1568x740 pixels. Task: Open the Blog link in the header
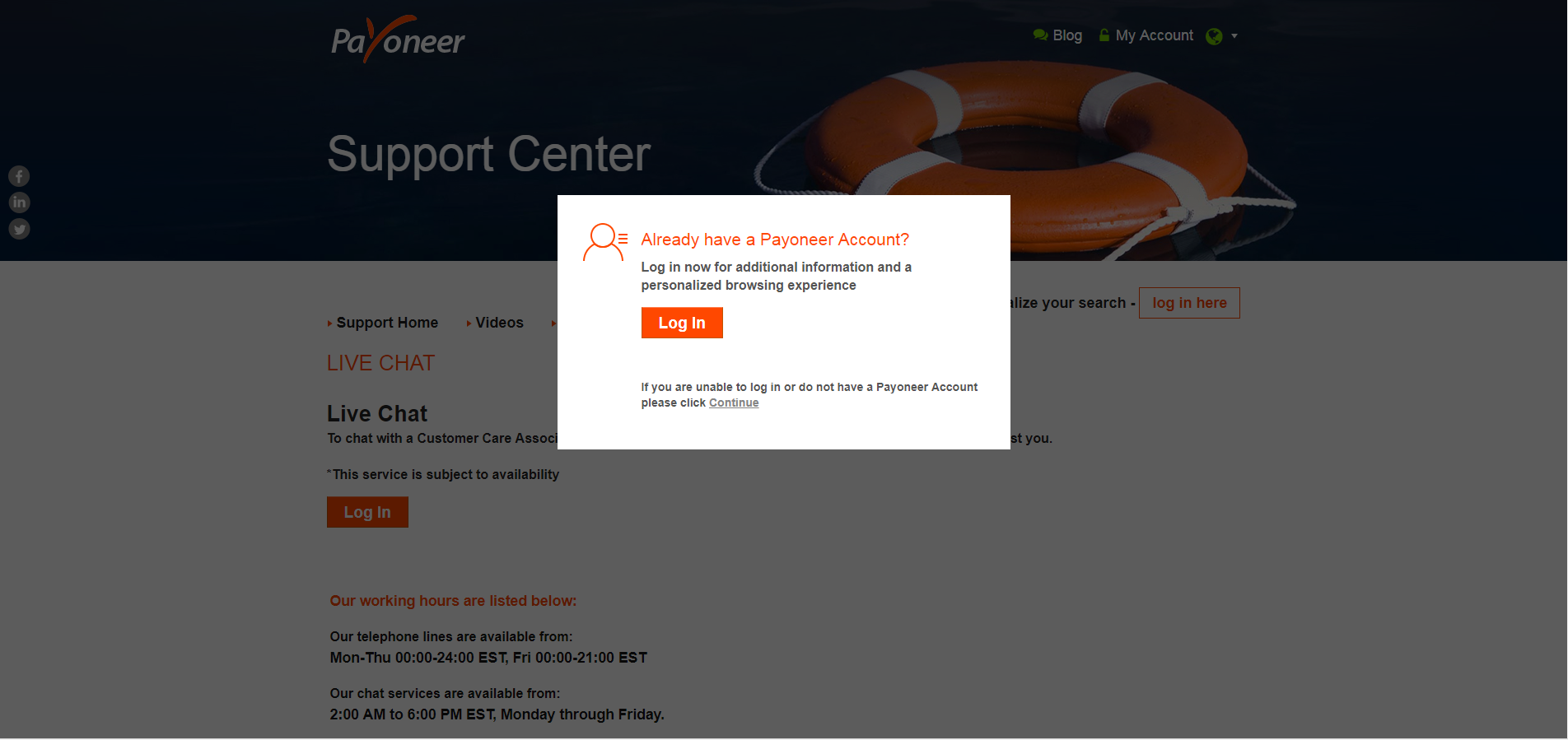[x=1067, y=35]
